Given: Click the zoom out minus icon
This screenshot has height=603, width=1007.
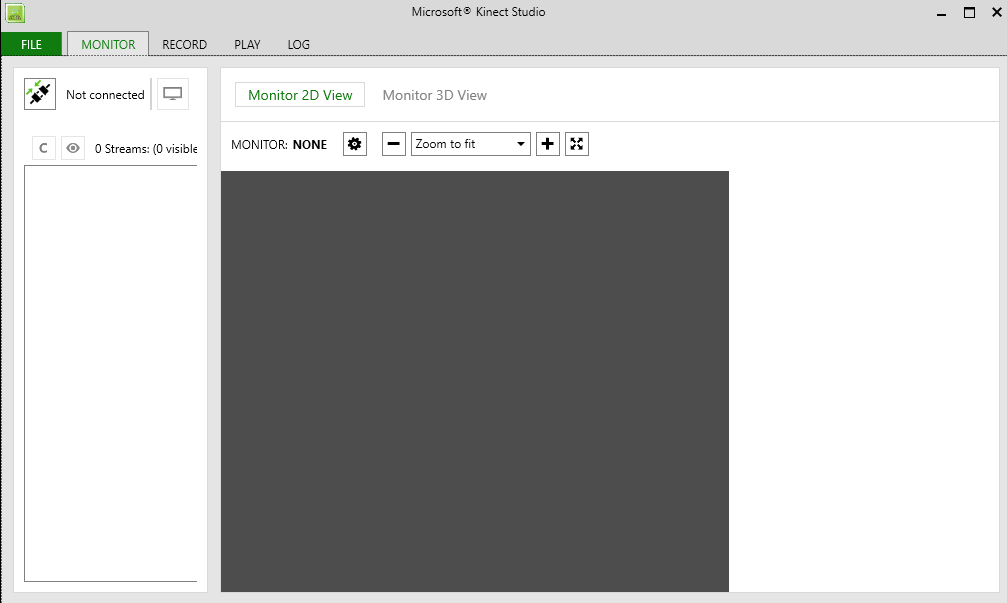Looking at the screenshot, I should 393,143.
